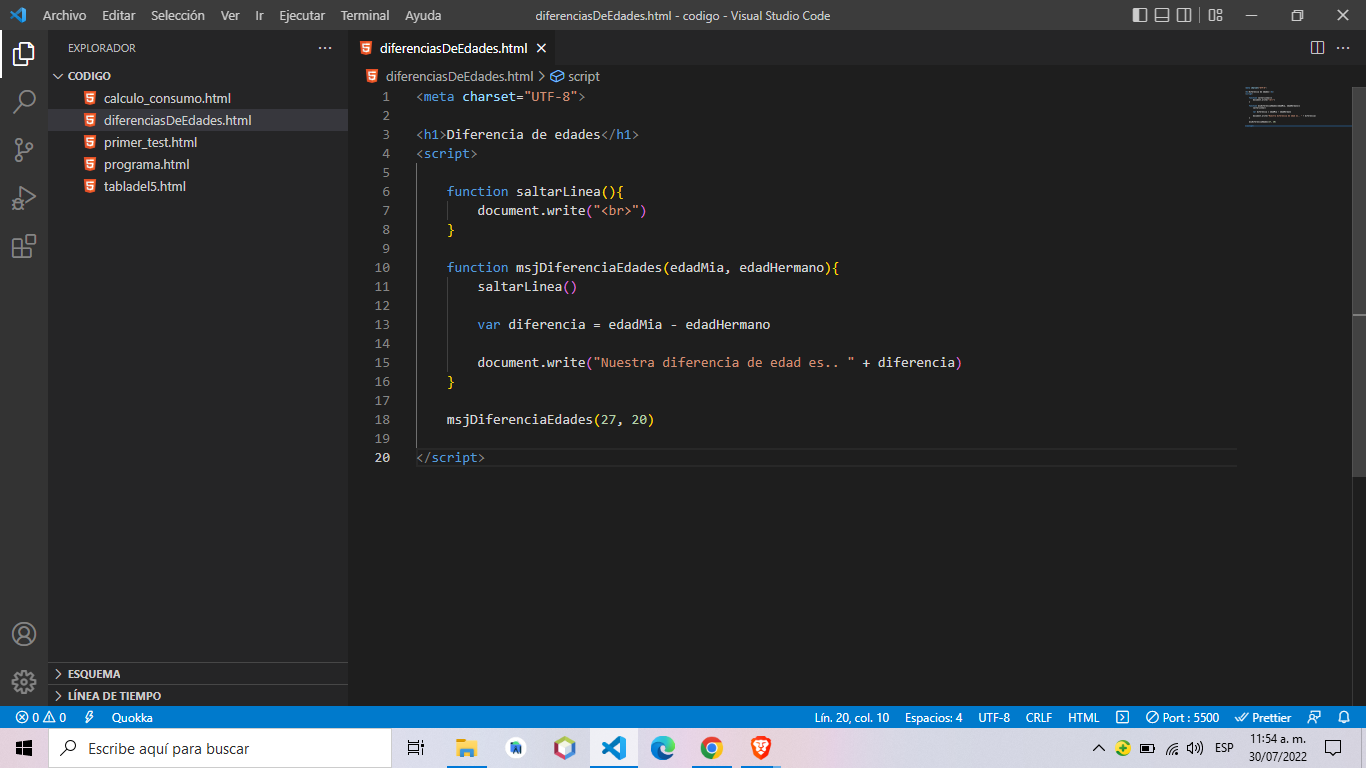Open Task View on the taskbar
This screenshot has height=768, width=1366.
click(x=416, y=748)
